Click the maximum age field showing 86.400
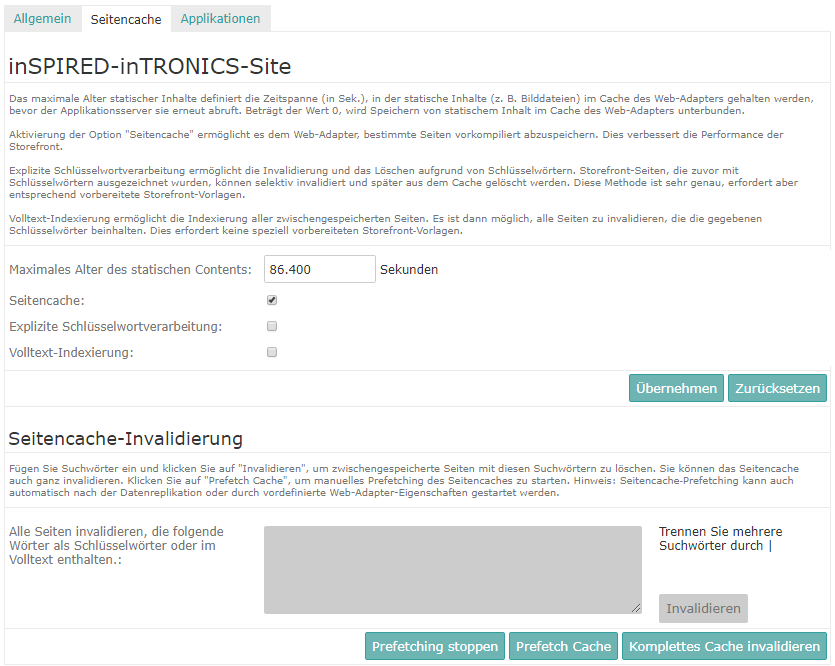This screenshot has height=666, width=835. click(x=319, y=269)
